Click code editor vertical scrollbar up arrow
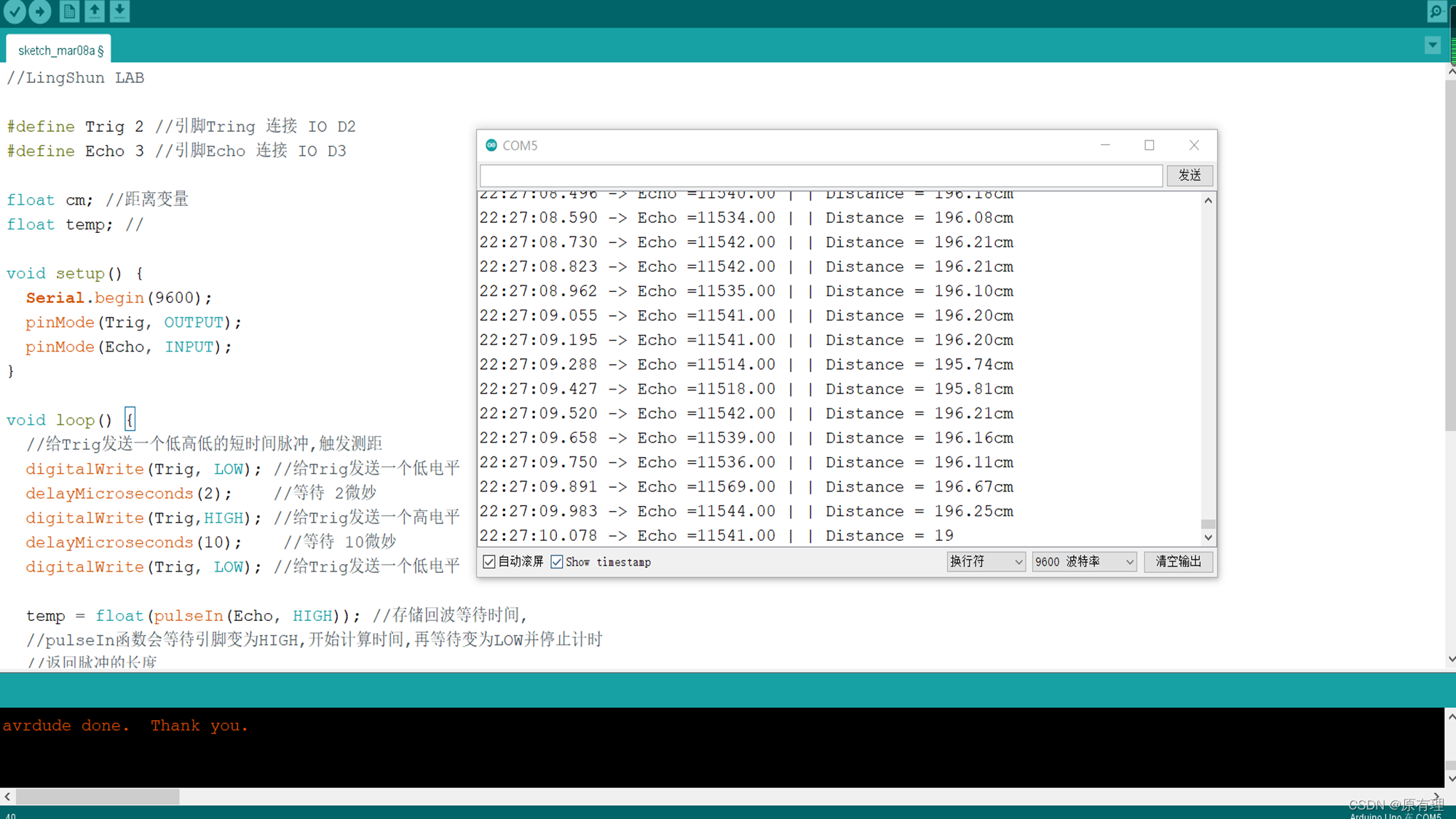Viewport: 1456px width, 819px height. tap(1451, 71)
